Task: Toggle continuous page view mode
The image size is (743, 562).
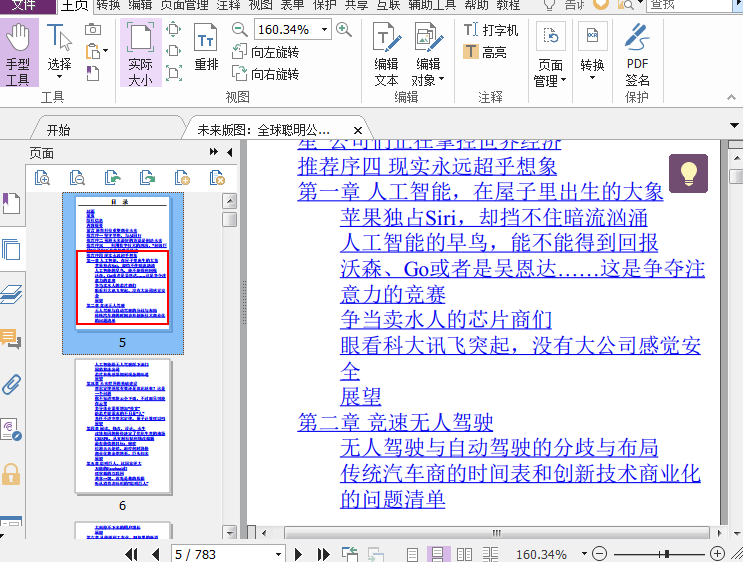Action: pyautogui.click(x=437, y=553)
